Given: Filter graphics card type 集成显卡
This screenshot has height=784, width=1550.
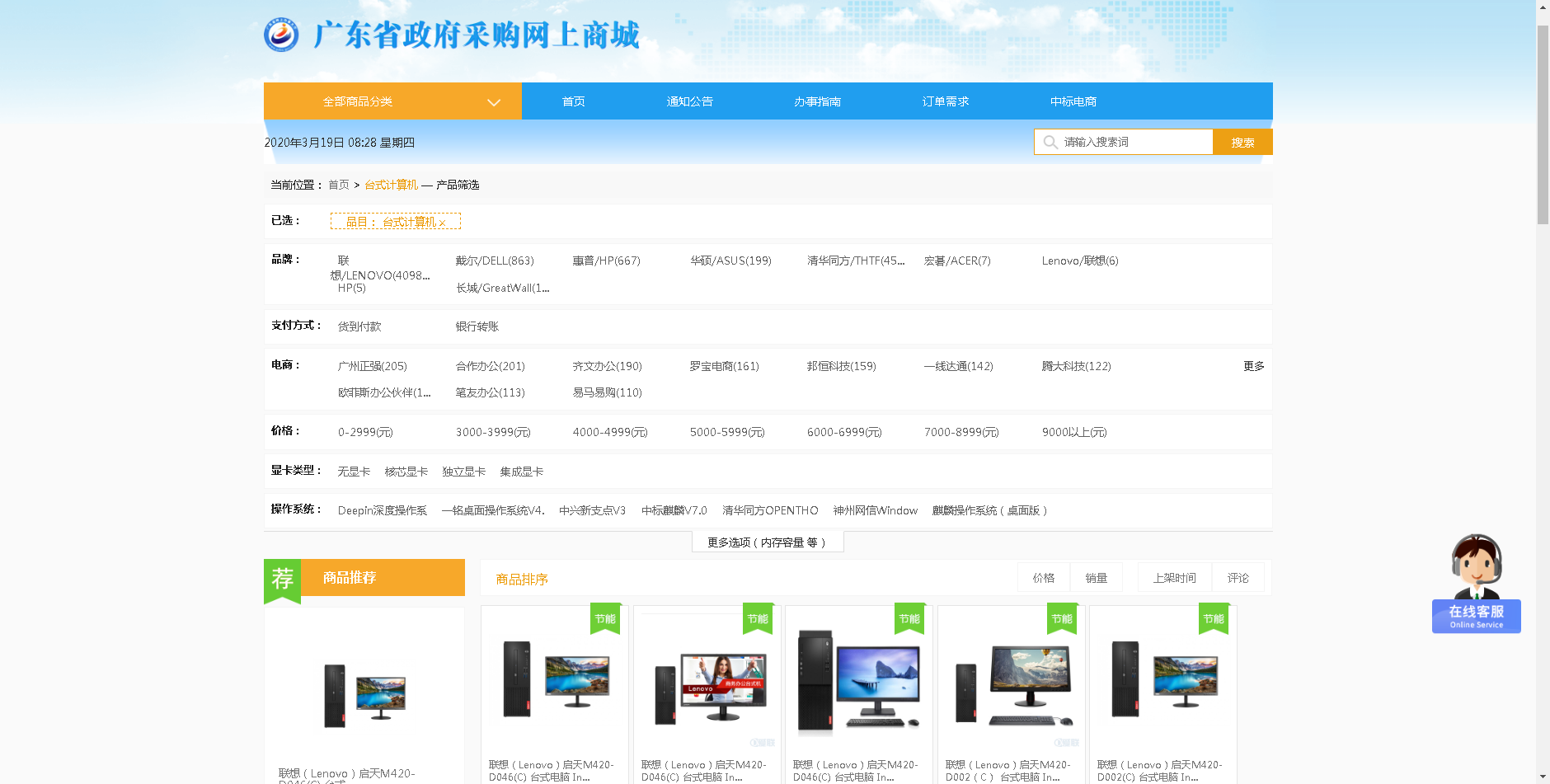Looking at the screenshot, I should (x=522, y=472).
